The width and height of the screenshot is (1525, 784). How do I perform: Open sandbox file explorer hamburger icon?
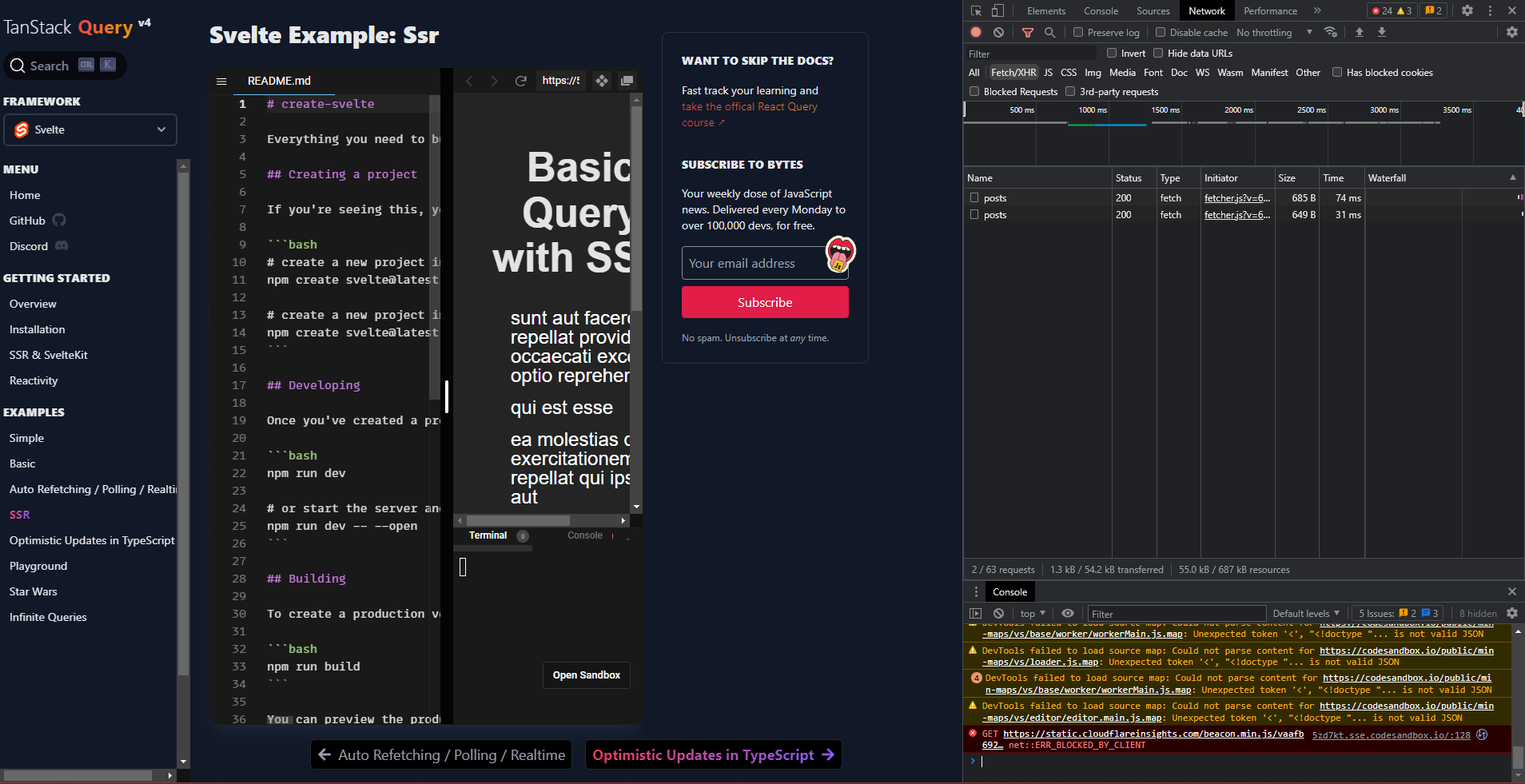(221, 81)
